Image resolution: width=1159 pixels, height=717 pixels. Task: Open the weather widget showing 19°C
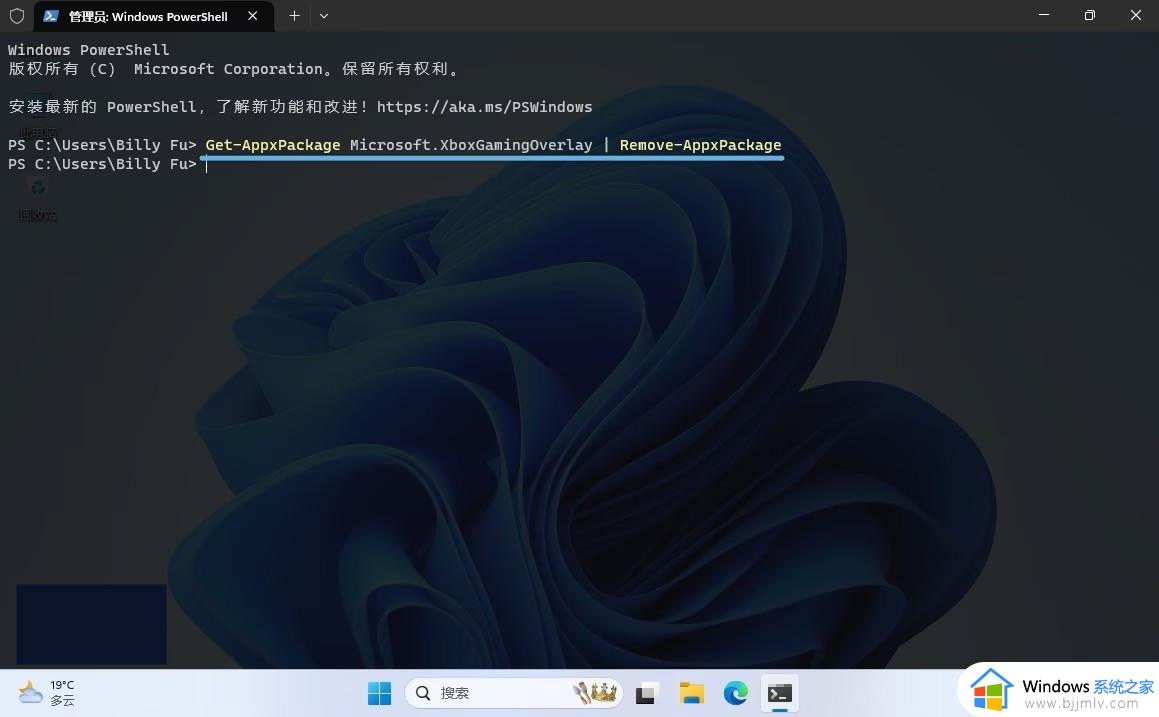pos(47,693)
